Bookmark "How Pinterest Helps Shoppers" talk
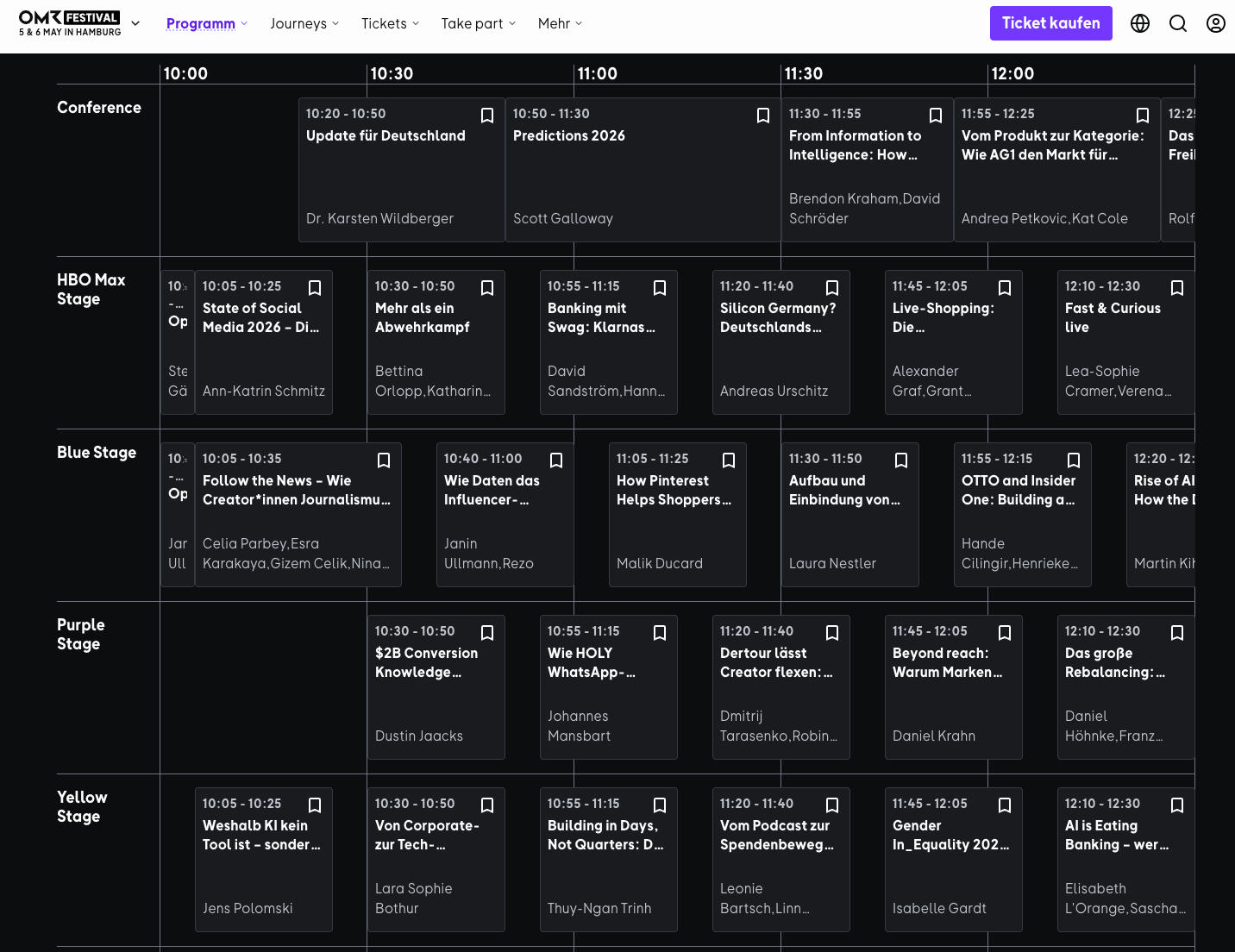 point(729,460)
